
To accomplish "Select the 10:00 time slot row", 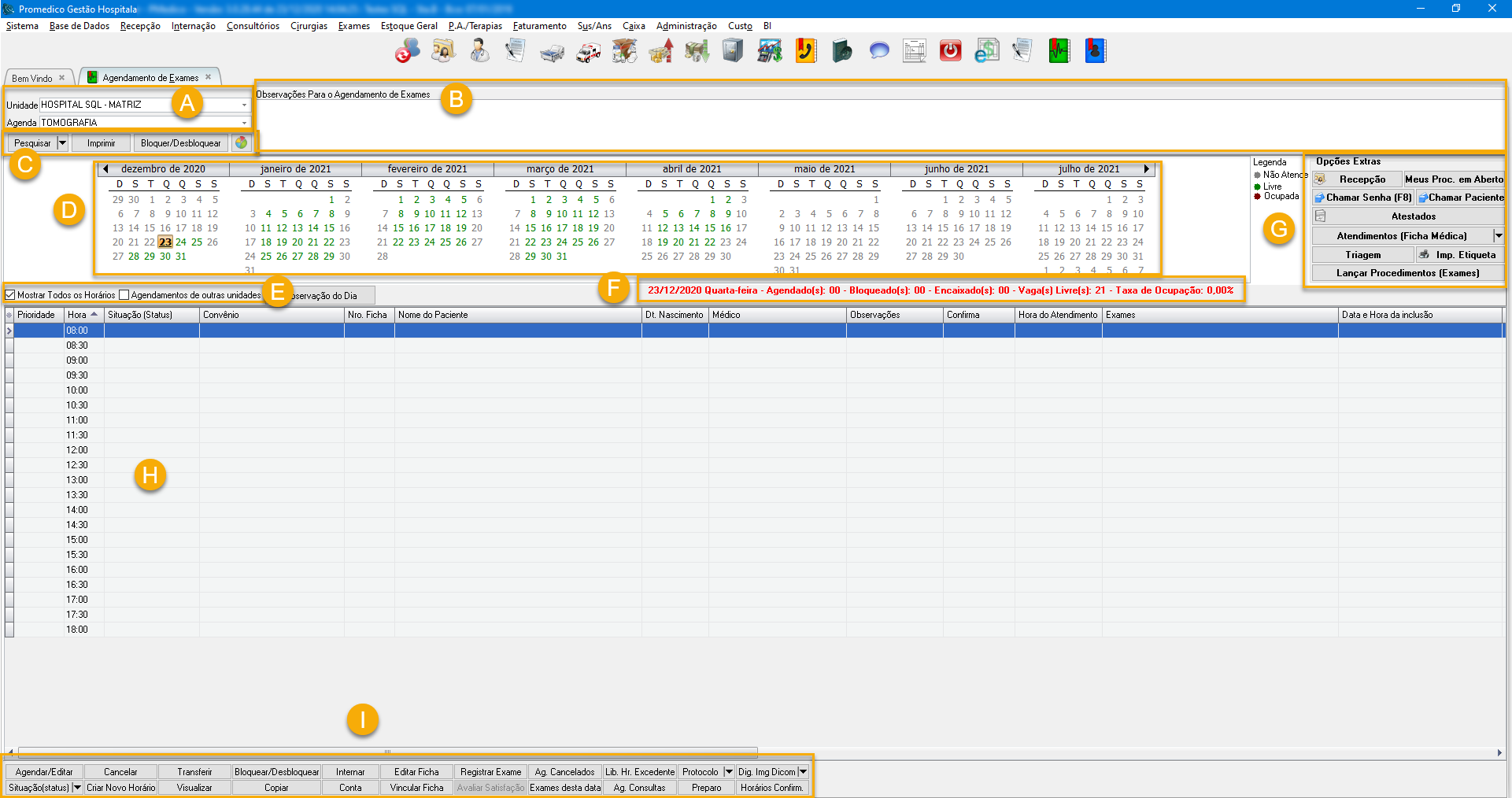I will tap(77, 390).
